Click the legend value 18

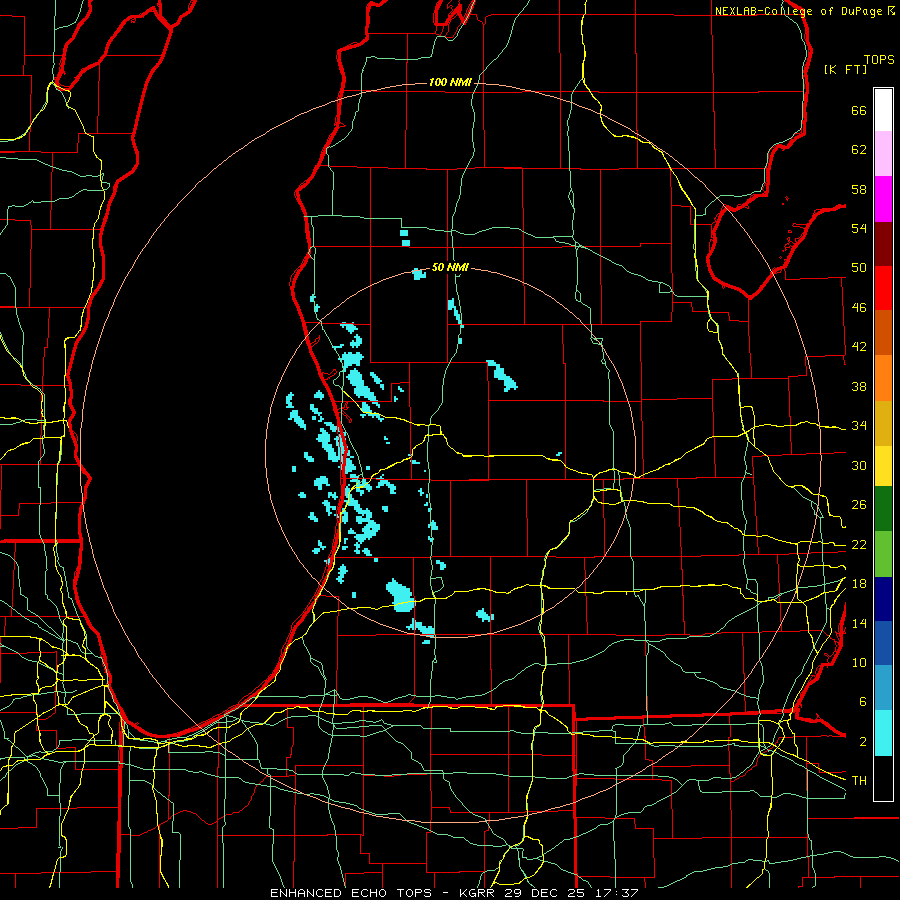[x=859, y=584]
